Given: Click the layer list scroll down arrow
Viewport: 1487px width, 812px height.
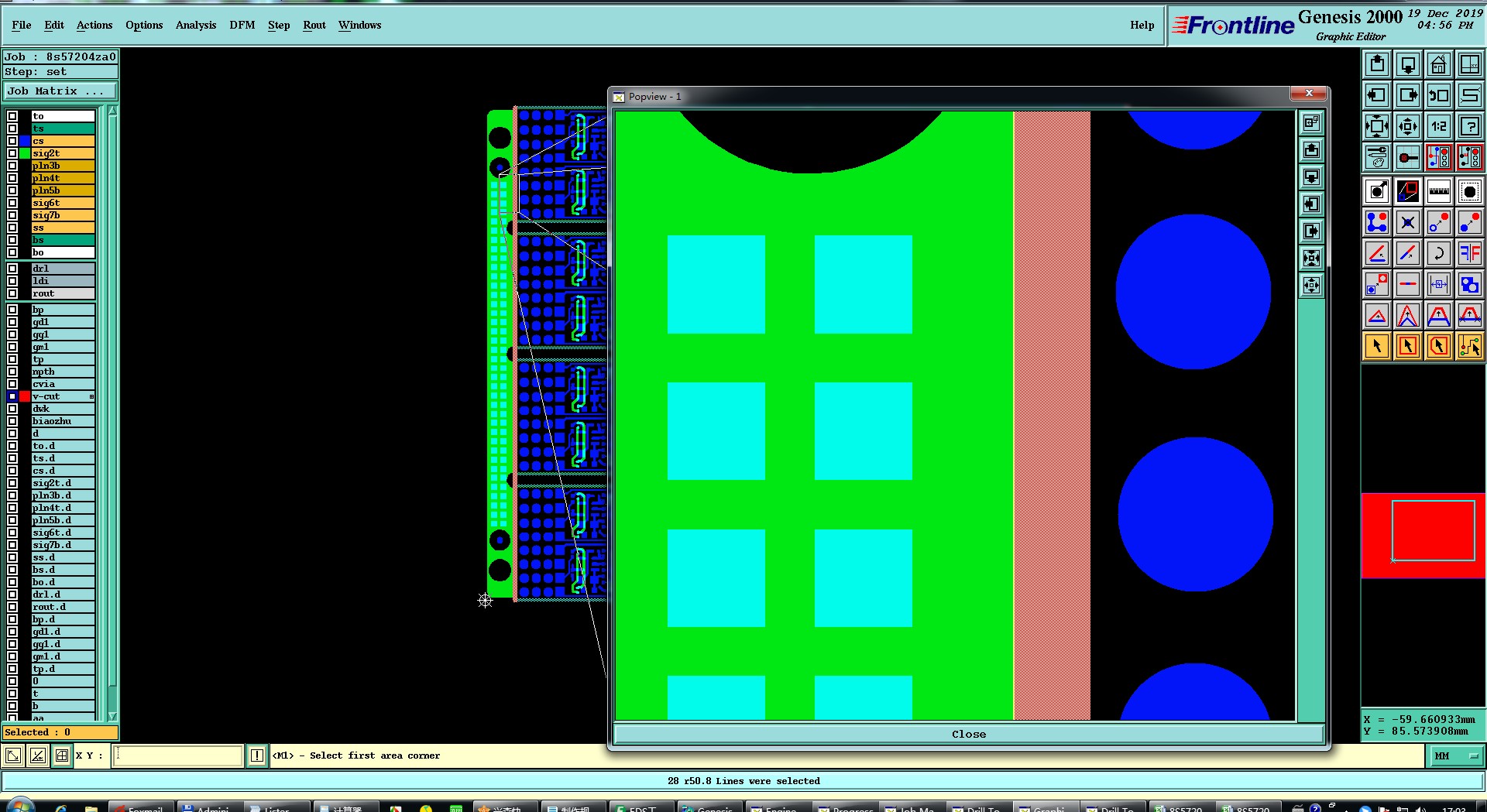Looking at the screenshot, I should tap(112, 716).
